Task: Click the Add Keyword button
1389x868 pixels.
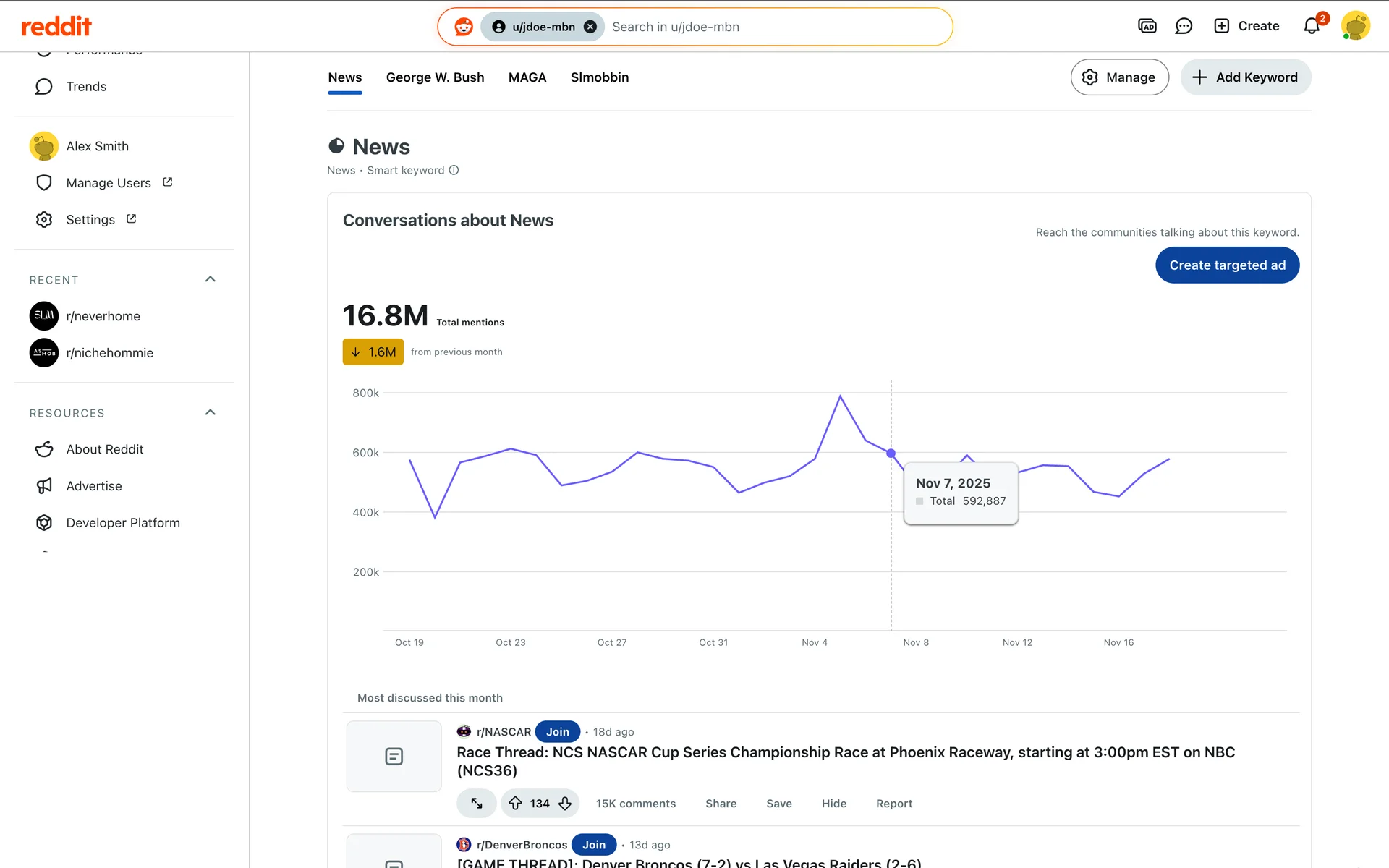Action: pos(1245,77)
